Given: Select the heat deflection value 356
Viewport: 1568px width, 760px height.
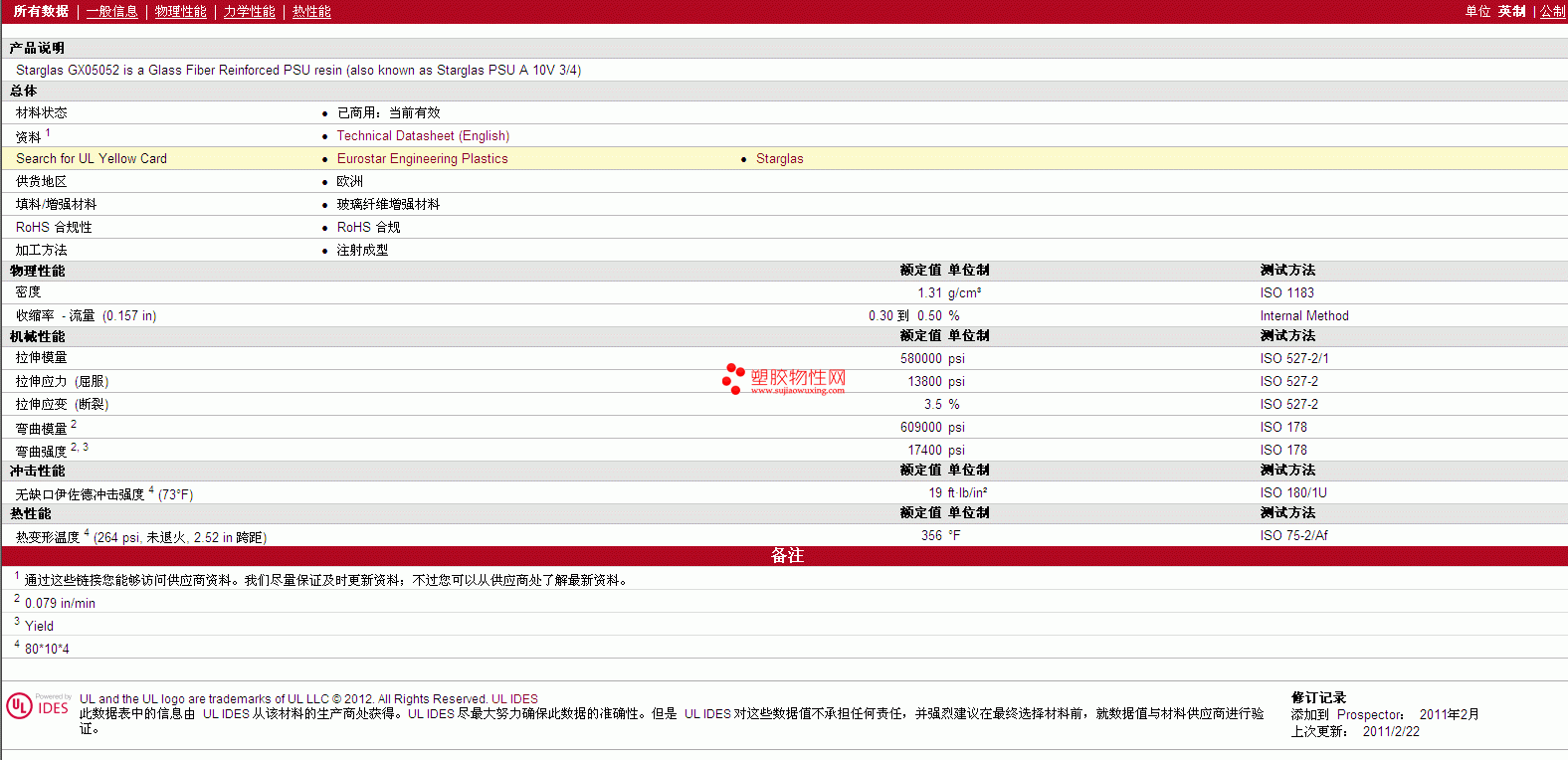Looking at the screenshot, I should click(931, 536).
